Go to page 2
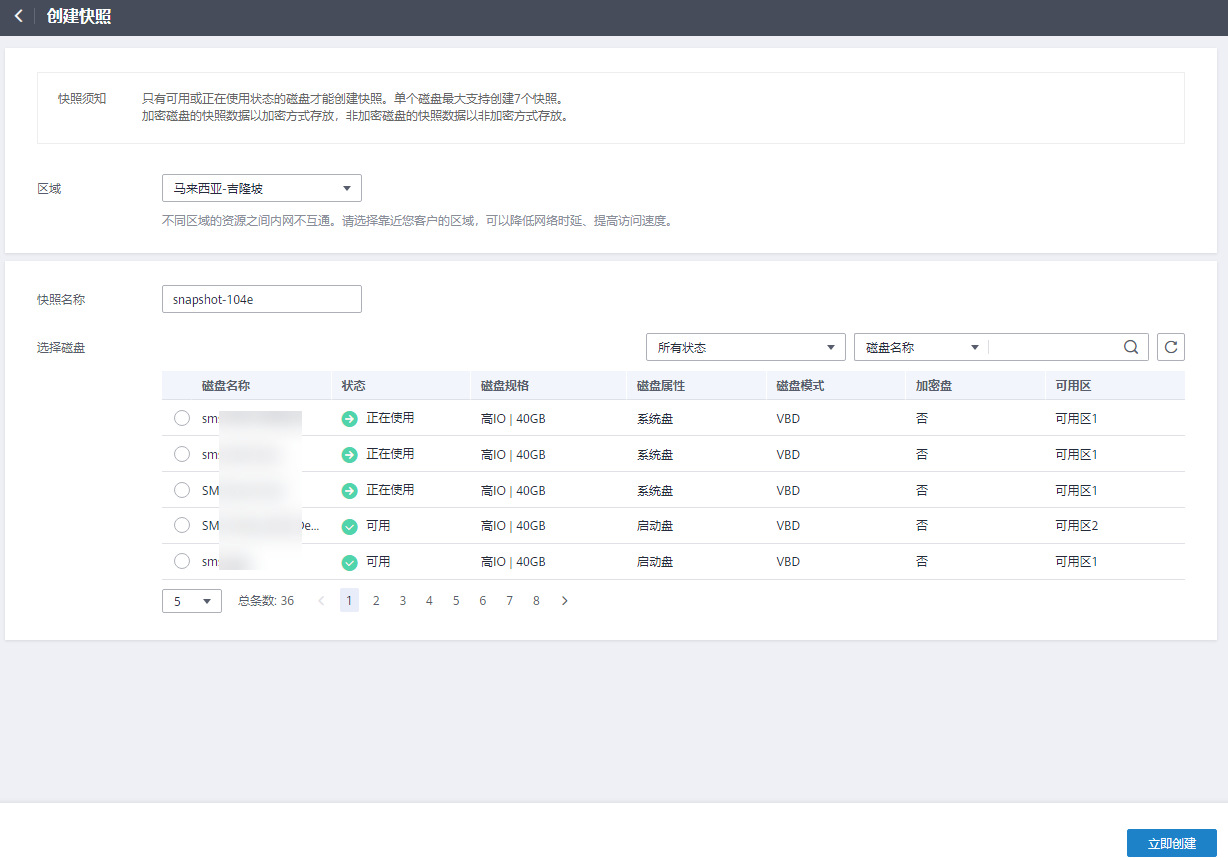Screen dimensions: 1228x860 (376, 601)
